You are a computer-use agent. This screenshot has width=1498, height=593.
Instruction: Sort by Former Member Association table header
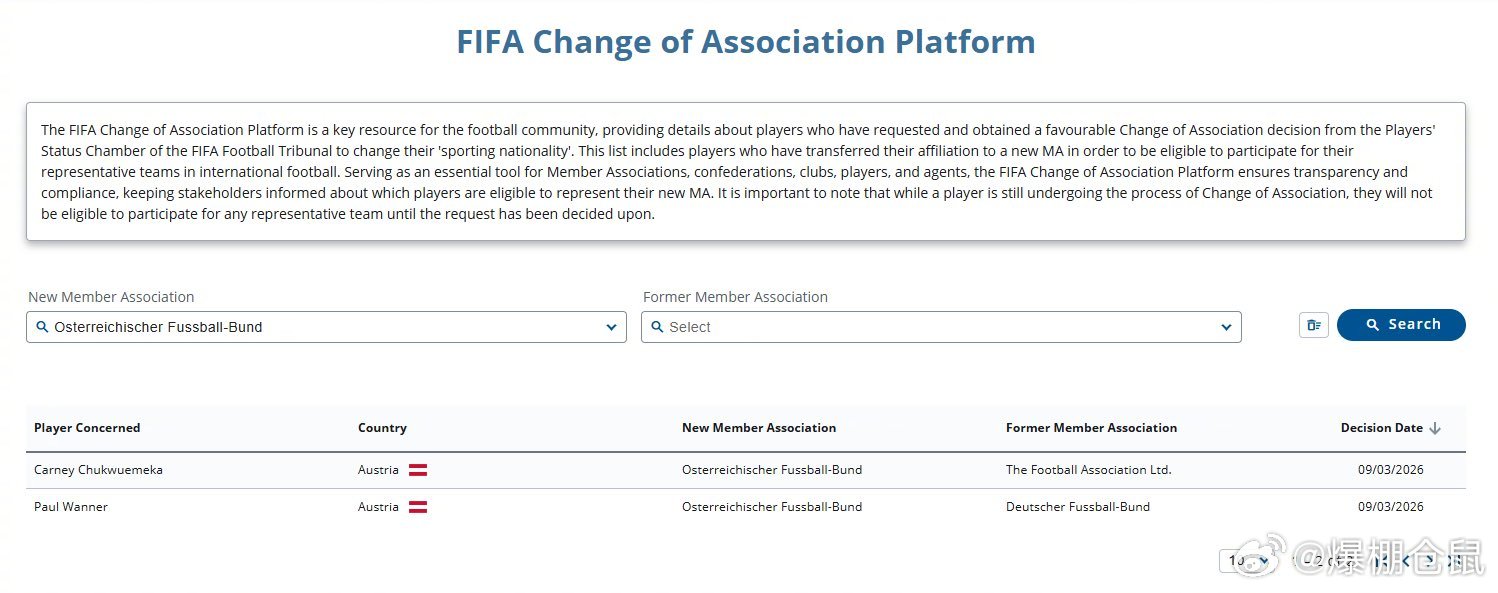coord(1091,428)
